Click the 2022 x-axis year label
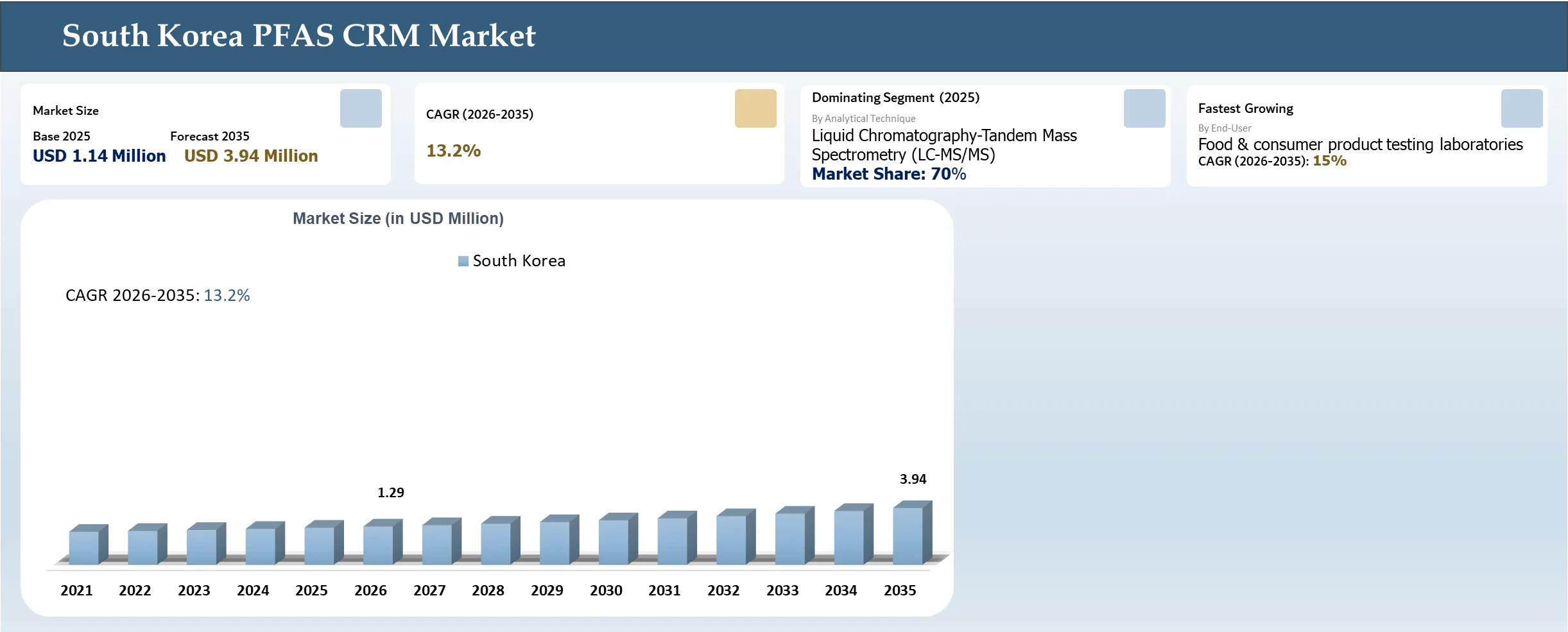This screenshot has height=632, width=1568. [x=135, y=591]
